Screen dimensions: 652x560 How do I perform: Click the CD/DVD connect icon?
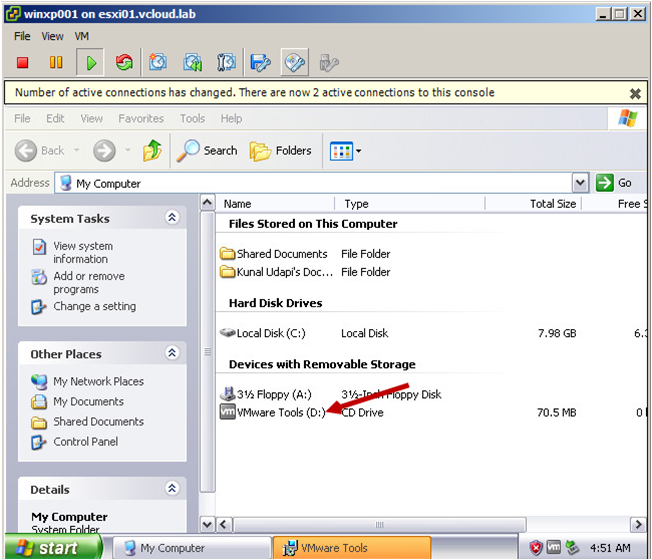click(295, 62)
